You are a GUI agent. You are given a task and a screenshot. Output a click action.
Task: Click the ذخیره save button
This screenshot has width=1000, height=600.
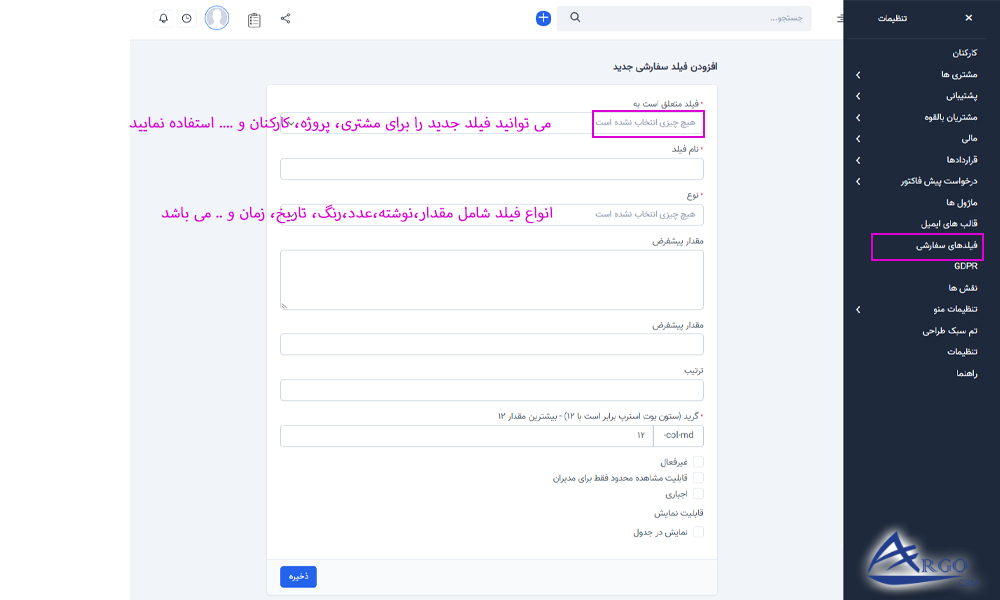point(297,576)
